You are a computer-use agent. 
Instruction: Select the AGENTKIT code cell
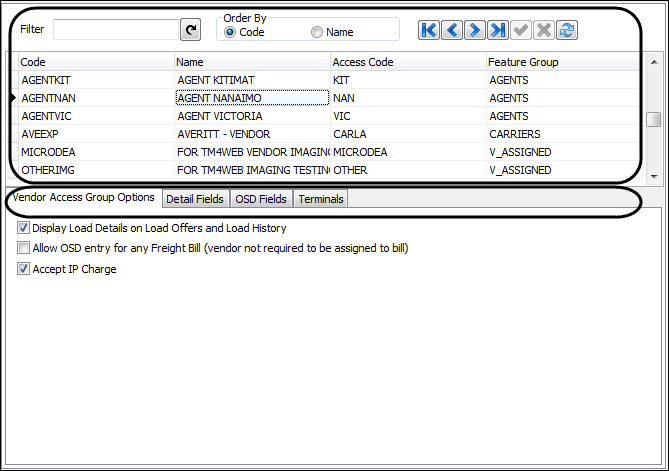click(96, 80)
